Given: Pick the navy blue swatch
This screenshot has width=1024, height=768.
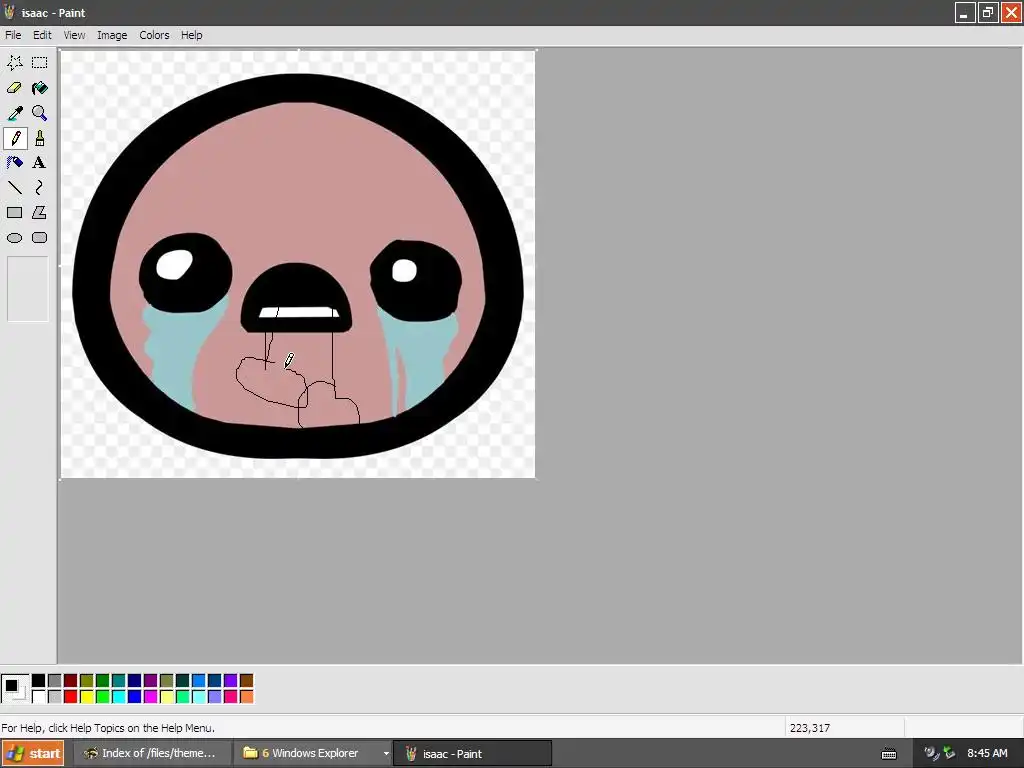Looking at the screenshot, I should pos(135,680).
